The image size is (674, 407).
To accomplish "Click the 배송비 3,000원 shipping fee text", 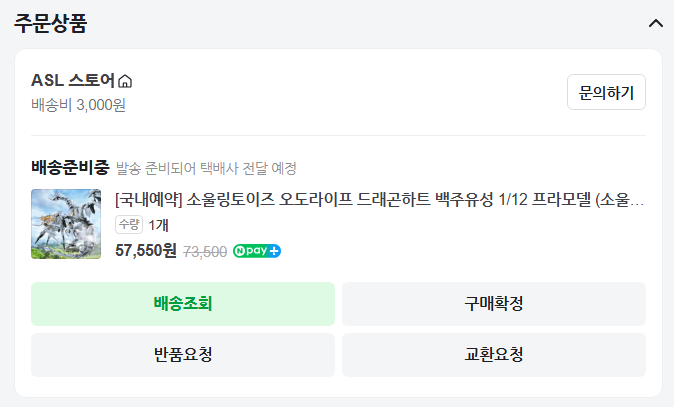I will (x=78, y=104).
